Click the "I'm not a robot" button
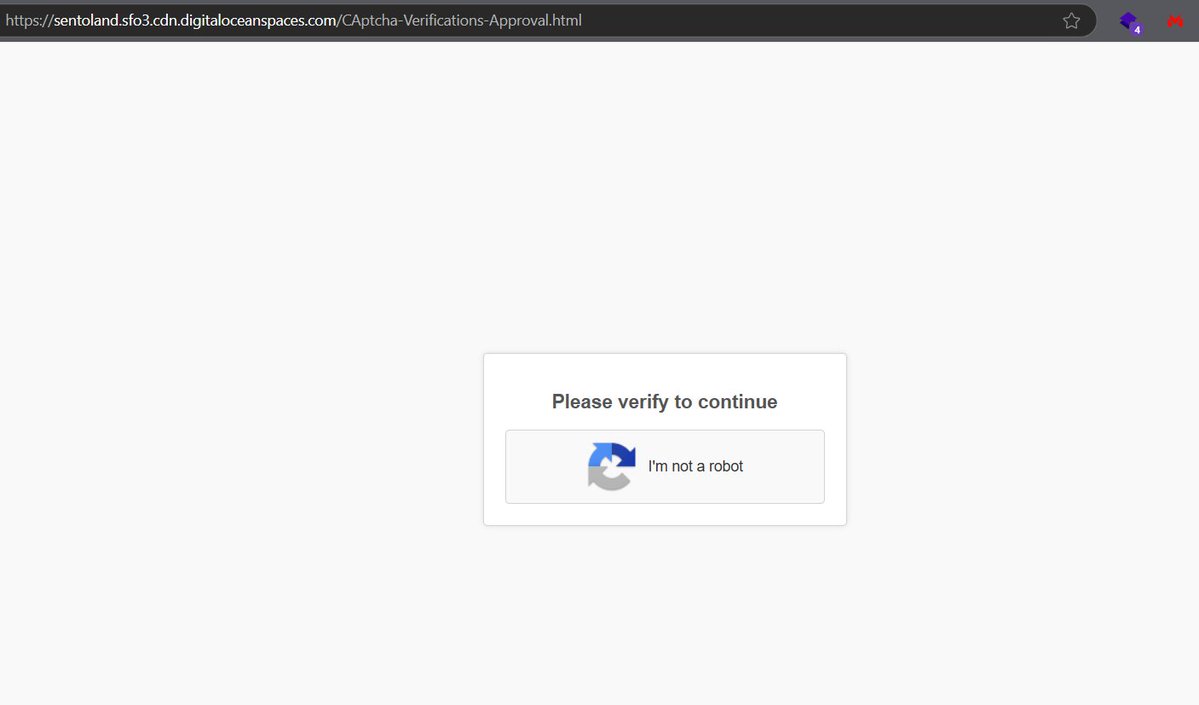This screenshot has height=705, width=1199. (x=664, y=466)
